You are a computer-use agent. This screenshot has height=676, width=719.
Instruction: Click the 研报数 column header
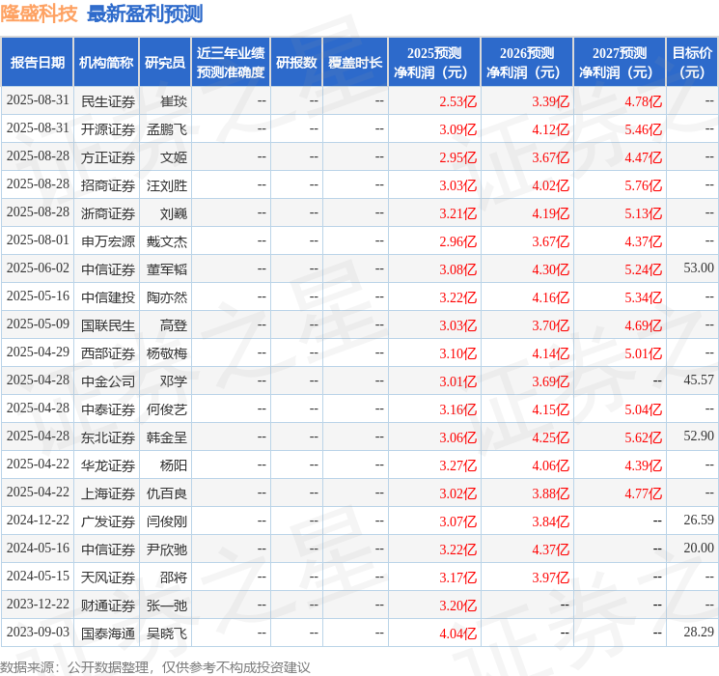click(x=296, y=62)
